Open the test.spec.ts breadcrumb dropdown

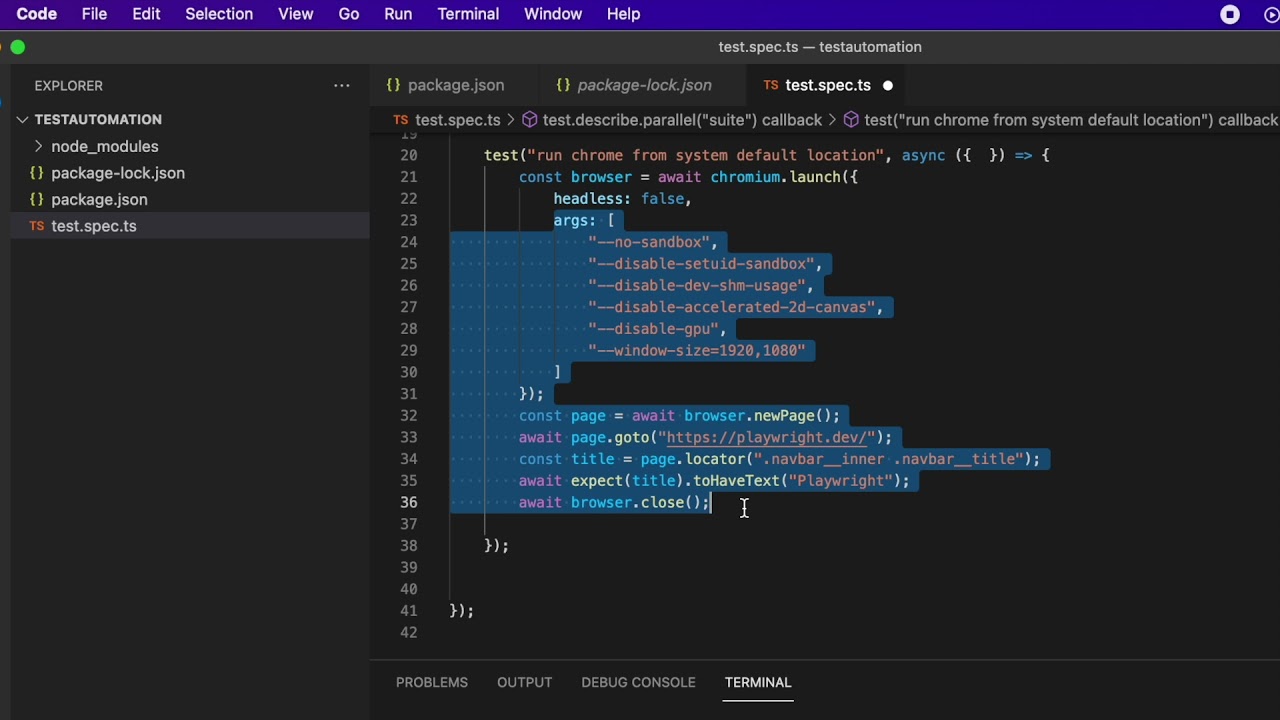457,120
